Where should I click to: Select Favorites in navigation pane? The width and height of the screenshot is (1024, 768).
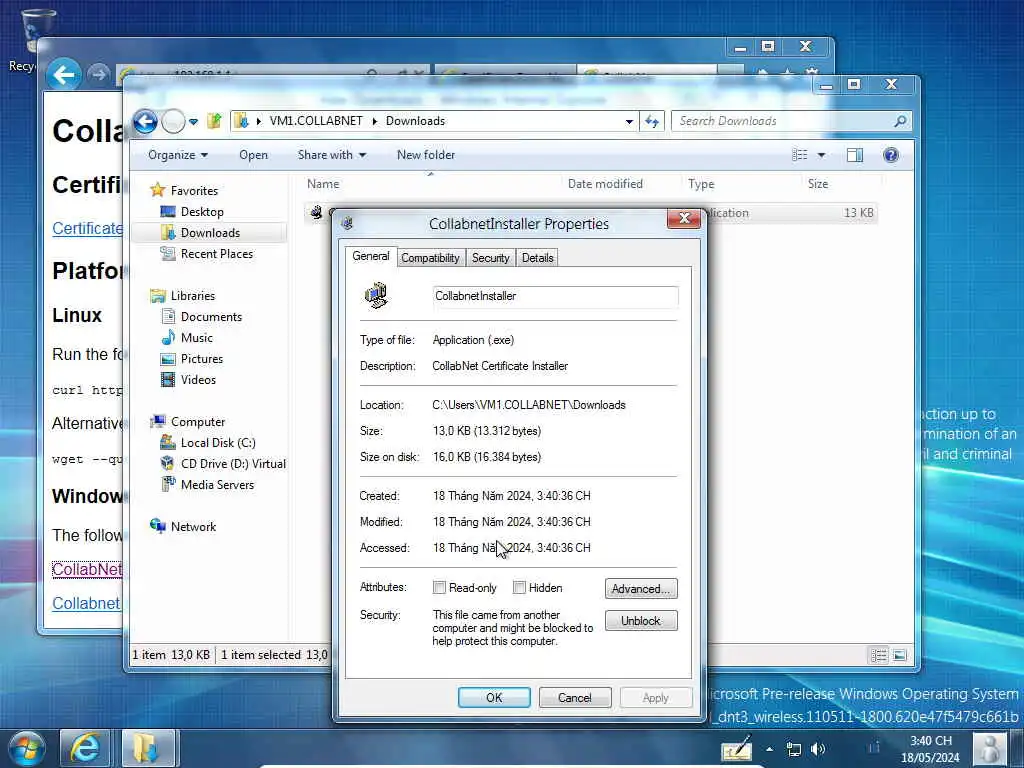(x=193, y=191)
